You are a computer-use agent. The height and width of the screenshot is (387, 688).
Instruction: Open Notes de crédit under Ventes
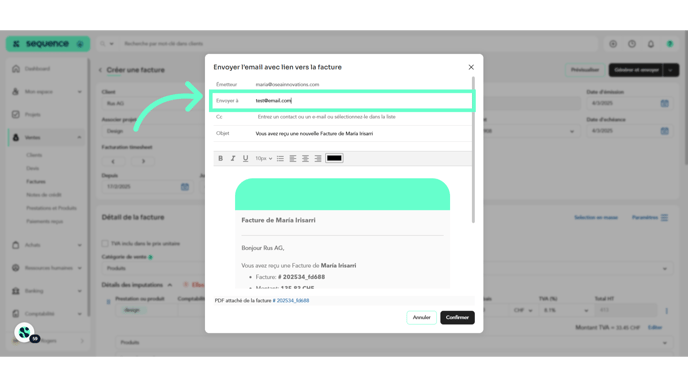(x=43, y=194)
